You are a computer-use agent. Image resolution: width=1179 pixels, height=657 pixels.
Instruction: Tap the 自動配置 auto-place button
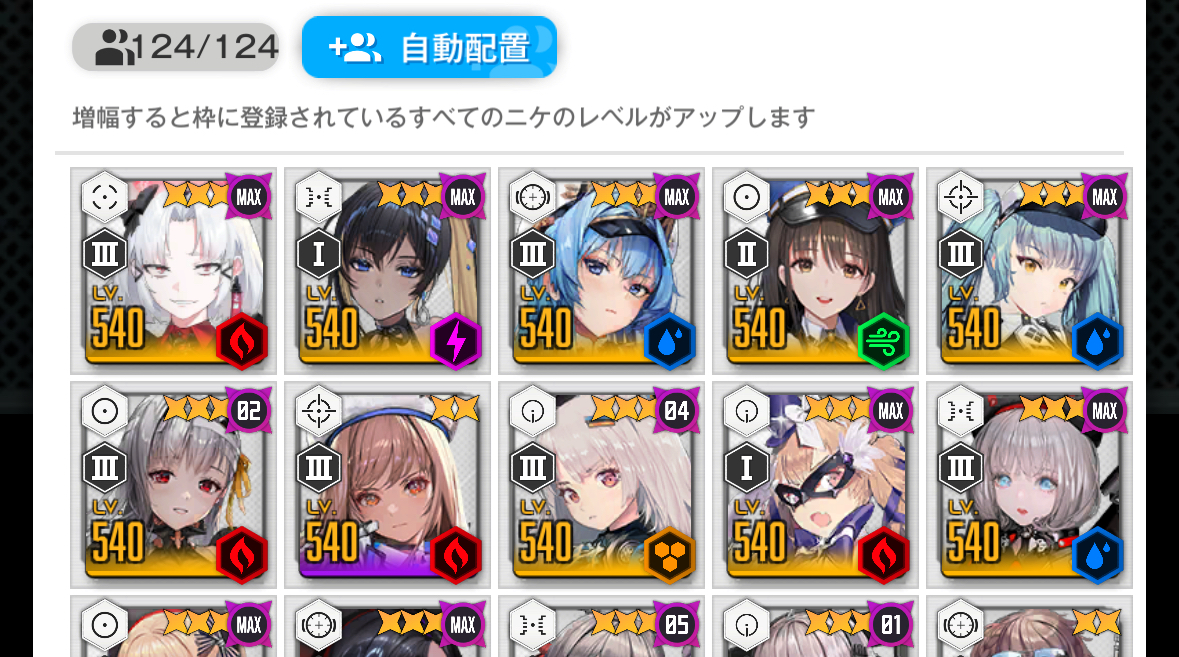429,47
